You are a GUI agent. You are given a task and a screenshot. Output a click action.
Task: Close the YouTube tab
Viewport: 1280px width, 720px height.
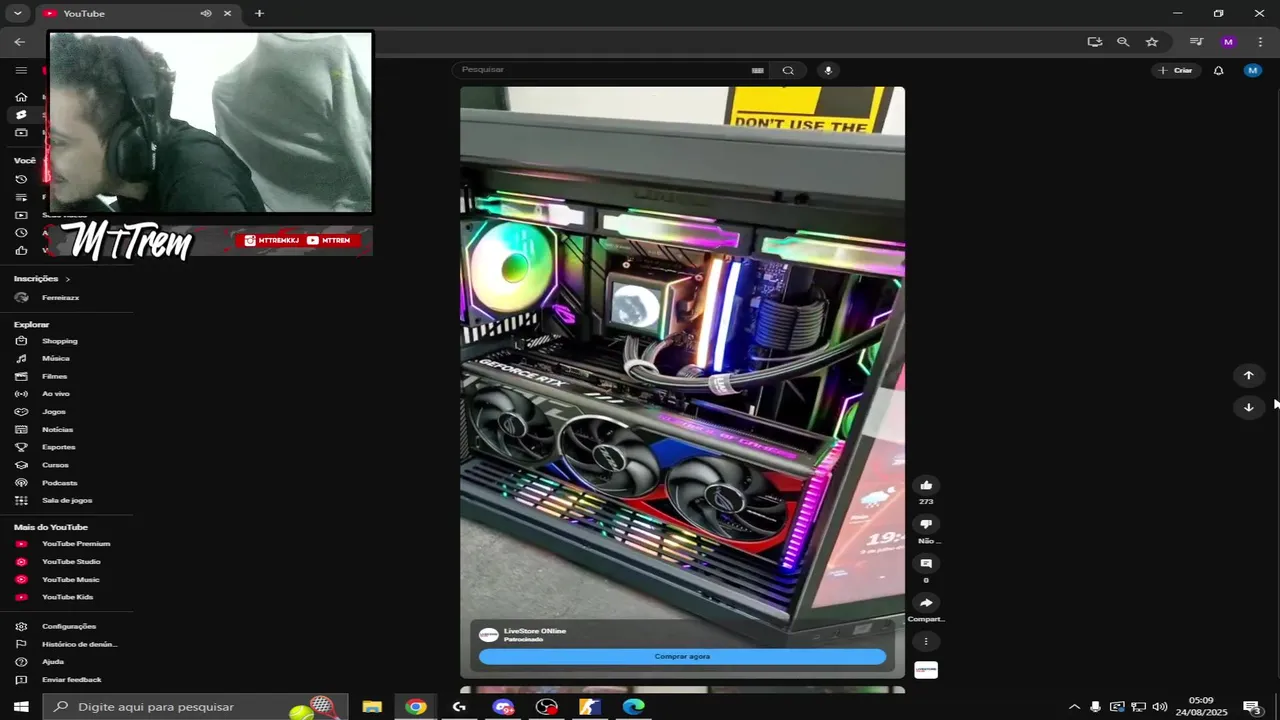point(227,13)
